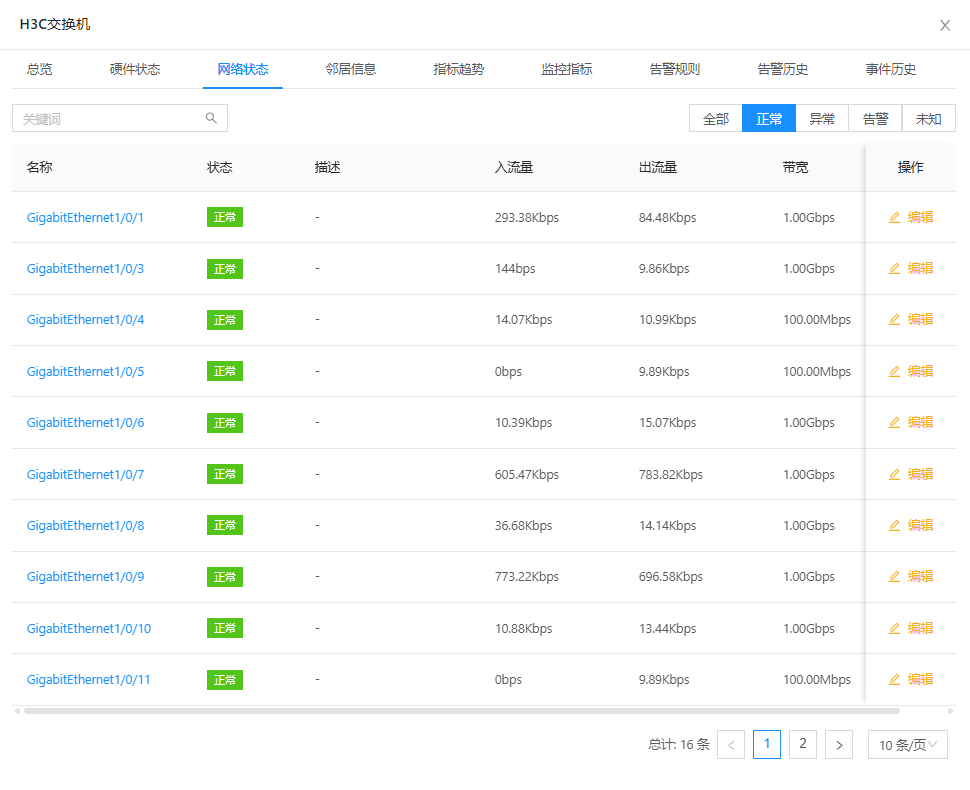Image resolution: width=970 pixels, height=790 pixels.
Task: Select the 告警 status filter
Action: (x=875, y=119)
